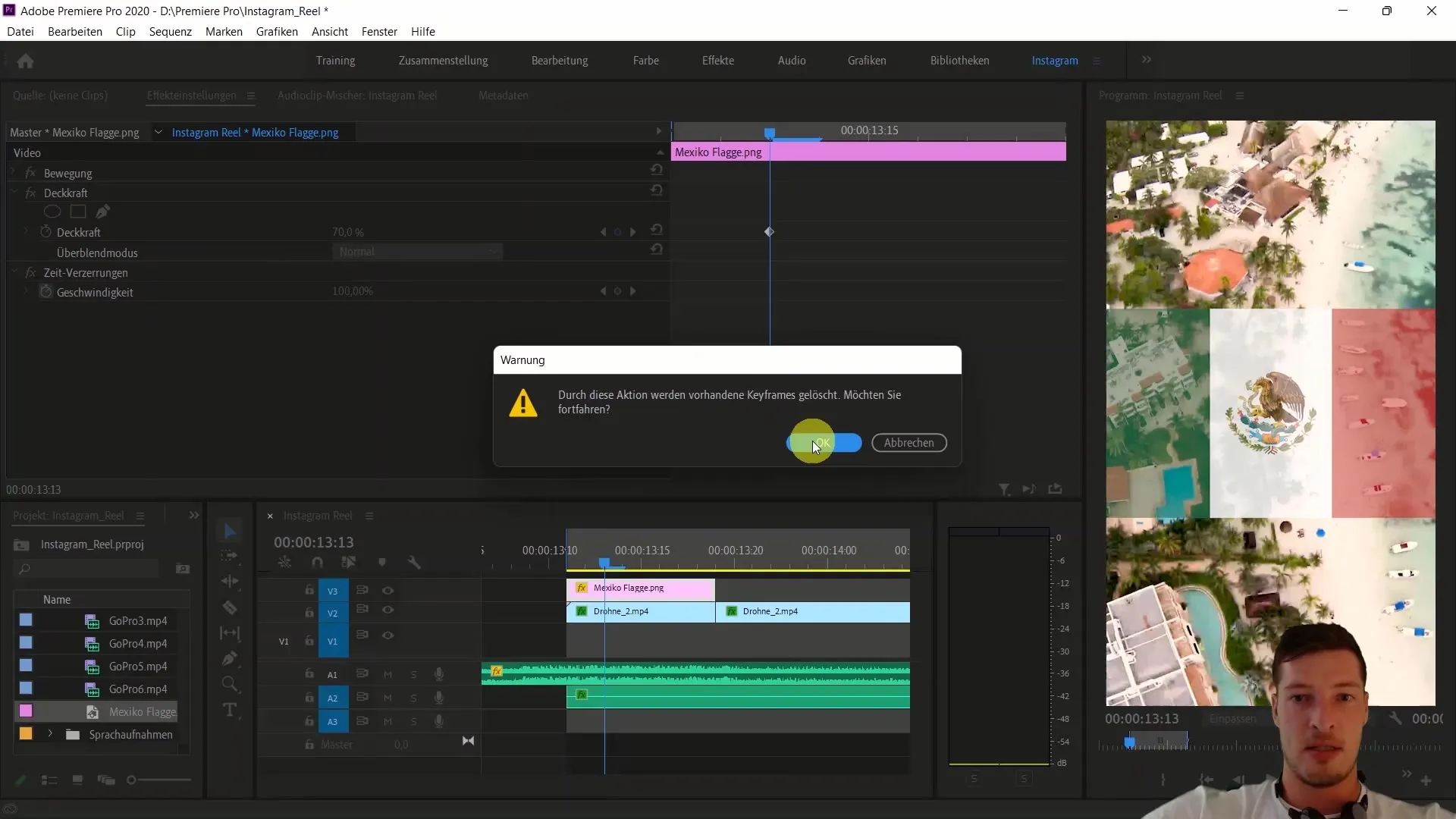Open the project panel new bin camera icon
Viewport: 1456px width, 819px height.
pos(182,569)
